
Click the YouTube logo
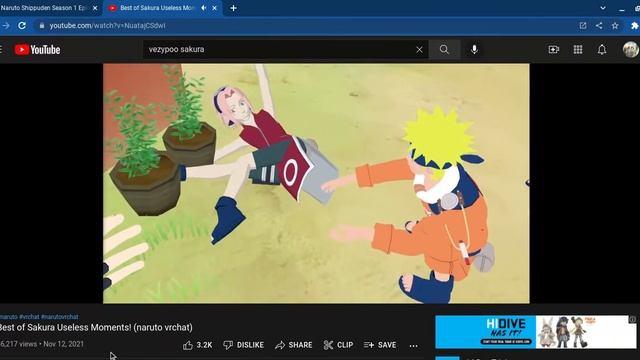click(x=38, y=50)
